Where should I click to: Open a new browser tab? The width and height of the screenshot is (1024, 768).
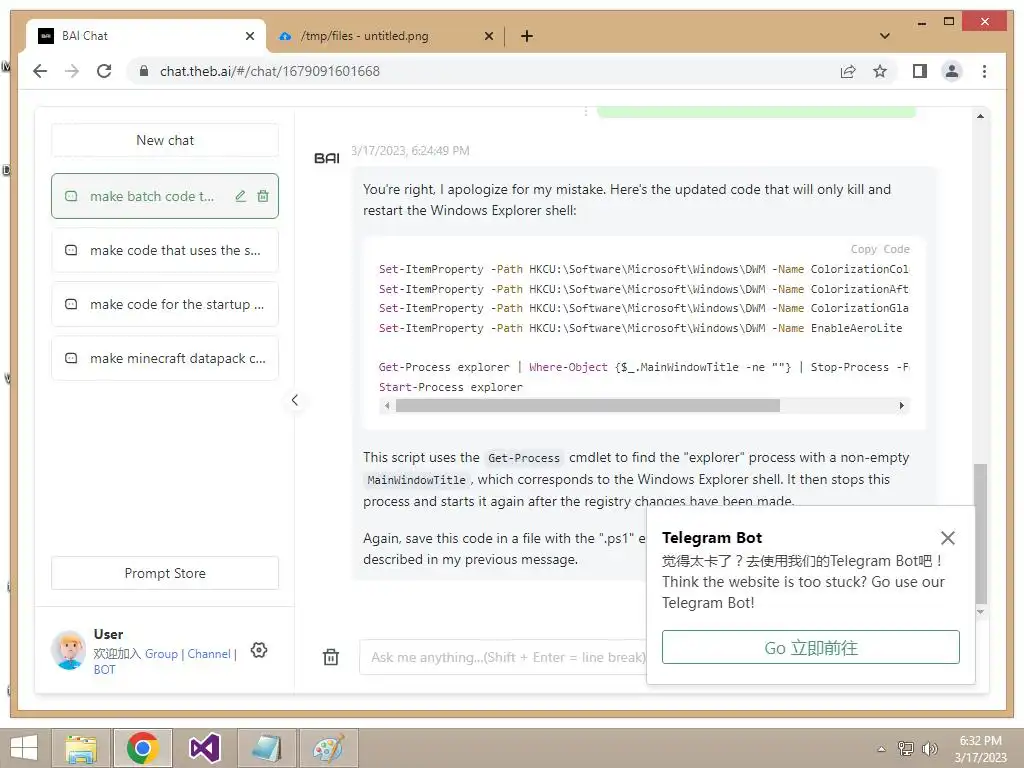(527, 36)
